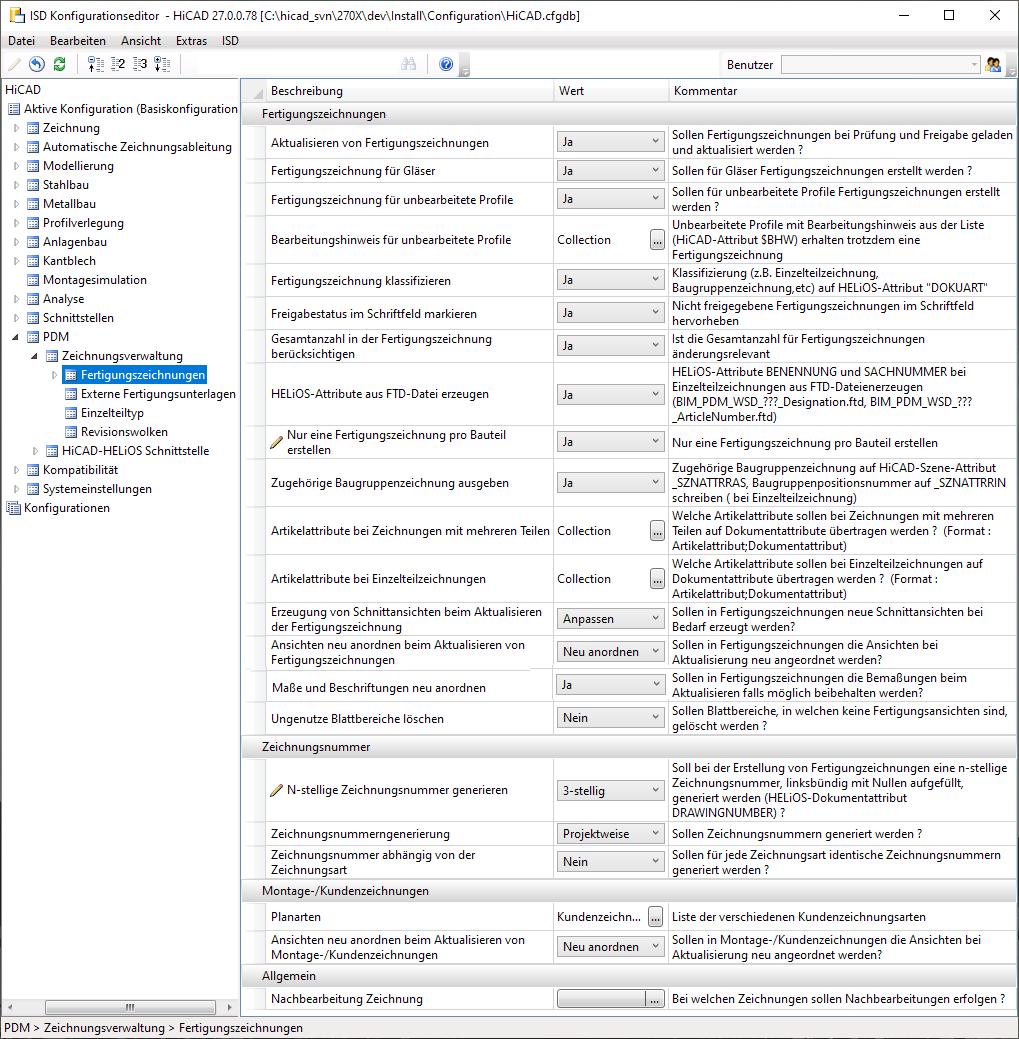This screenshot has height=1039, width=1019.
Task: Select Schnittstellen in the tree
Action: (78, 318)
